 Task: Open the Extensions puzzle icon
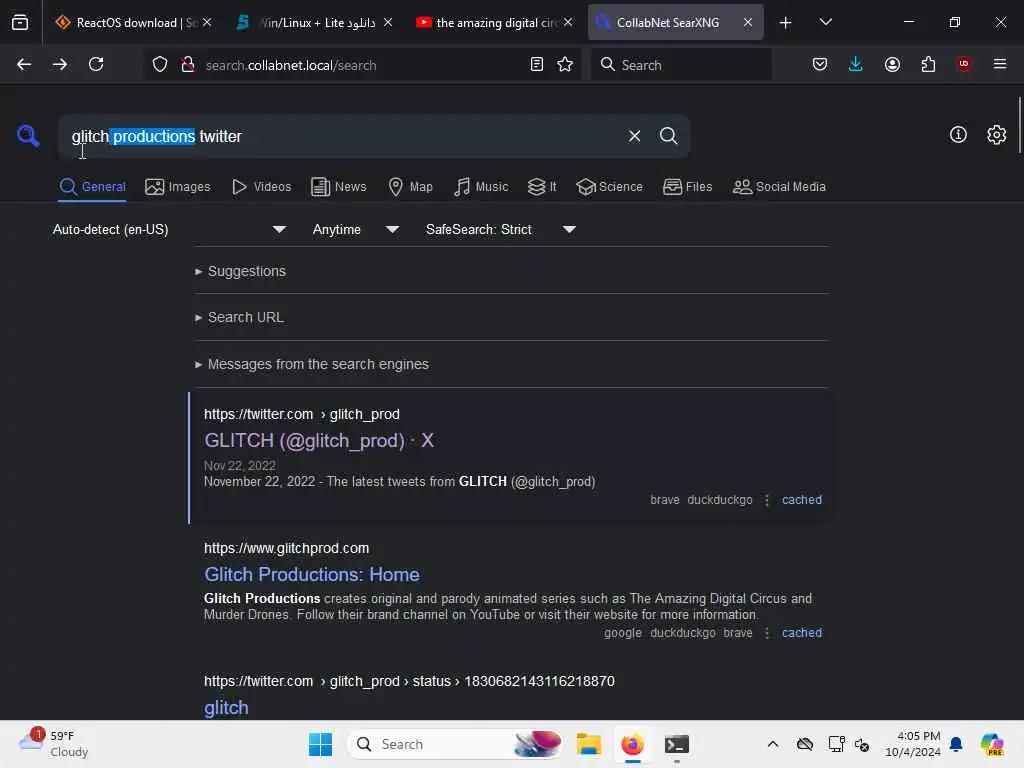pos(928,64)
